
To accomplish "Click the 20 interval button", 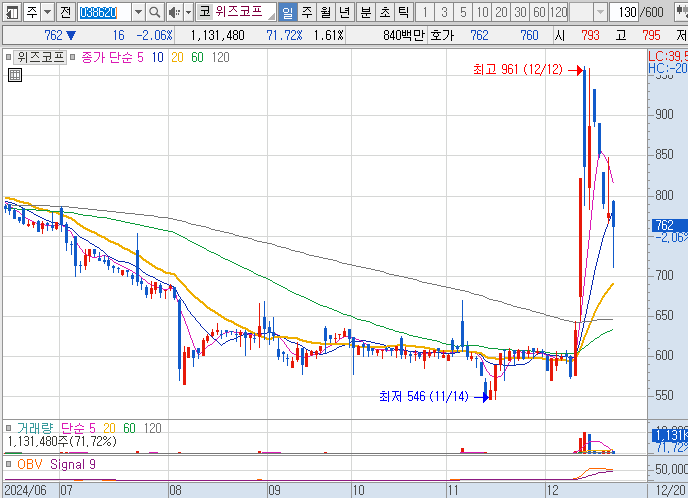I will 501,12.
